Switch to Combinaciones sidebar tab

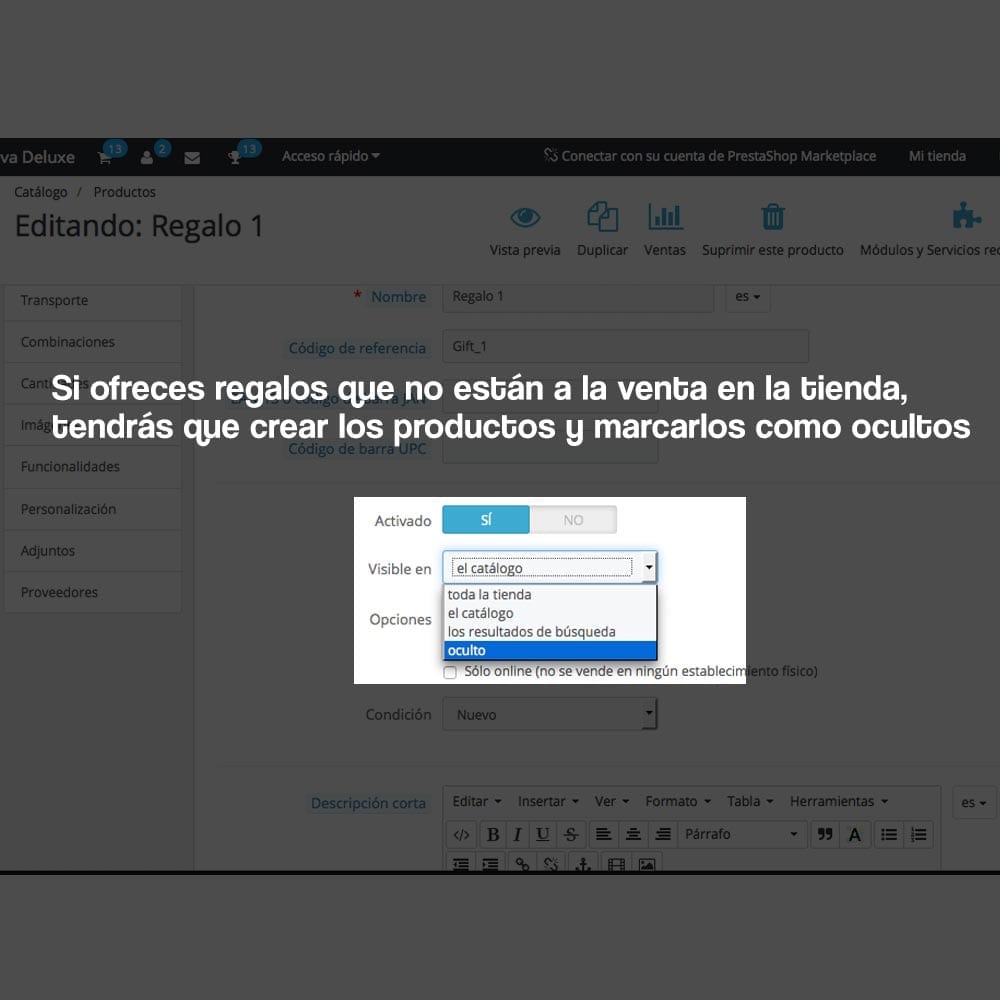[92, 342]
